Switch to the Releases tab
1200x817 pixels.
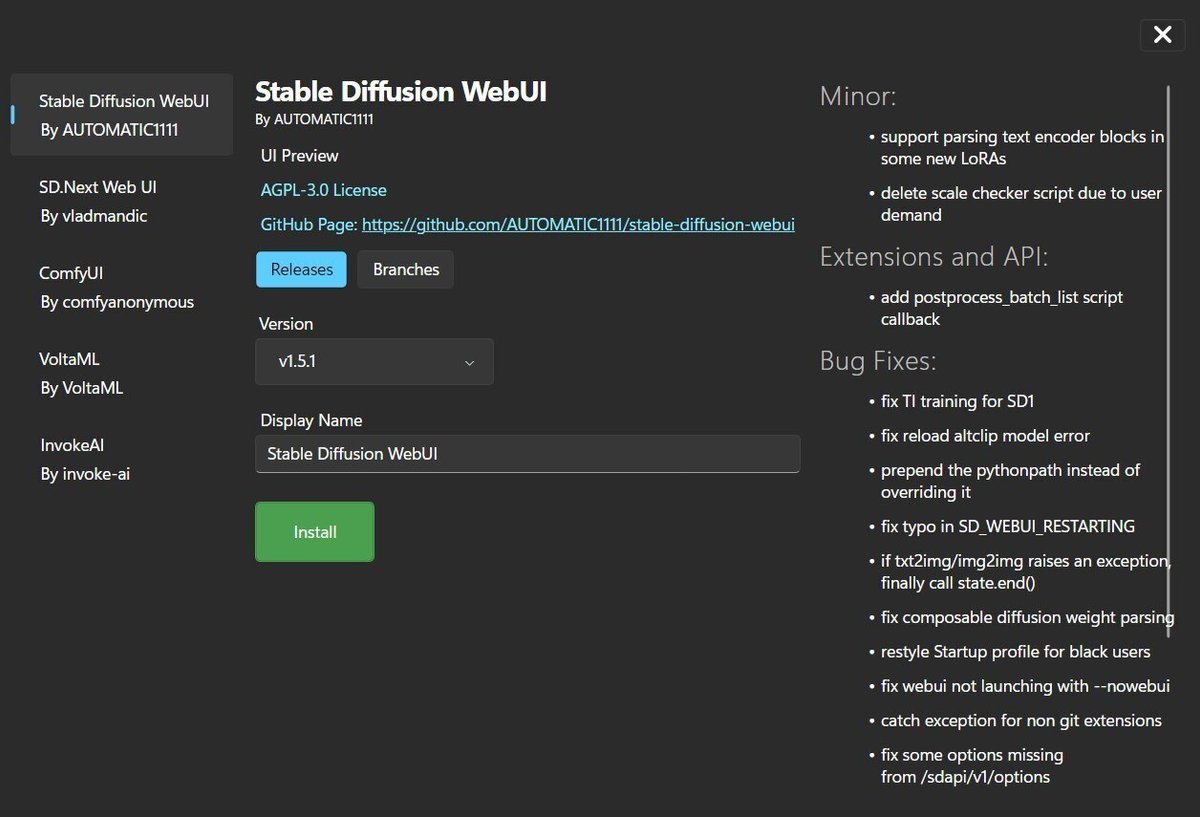301,269
